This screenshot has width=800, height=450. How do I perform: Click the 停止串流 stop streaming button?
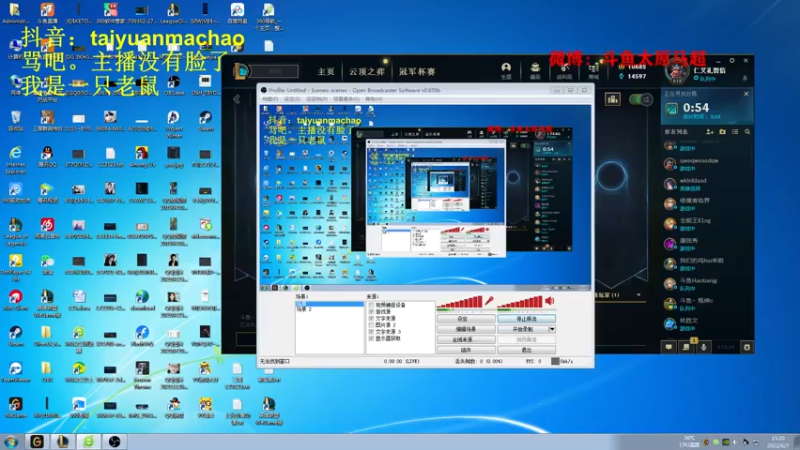pos(526,319)
